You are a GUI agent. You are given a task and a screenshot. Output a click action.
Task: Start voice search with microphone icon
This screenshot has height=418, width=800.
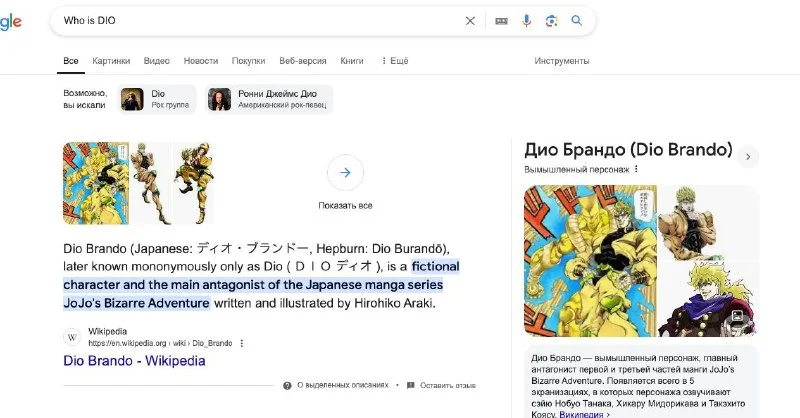pos(526,21)
